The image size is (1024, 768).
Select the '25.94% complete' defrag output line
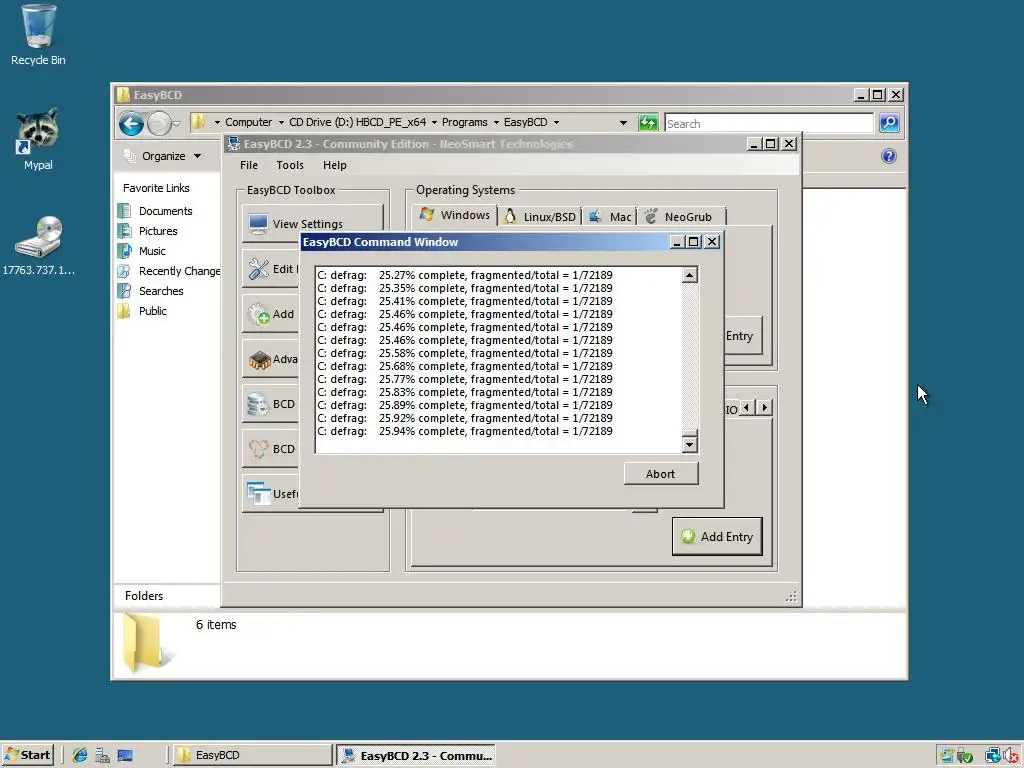465,431
